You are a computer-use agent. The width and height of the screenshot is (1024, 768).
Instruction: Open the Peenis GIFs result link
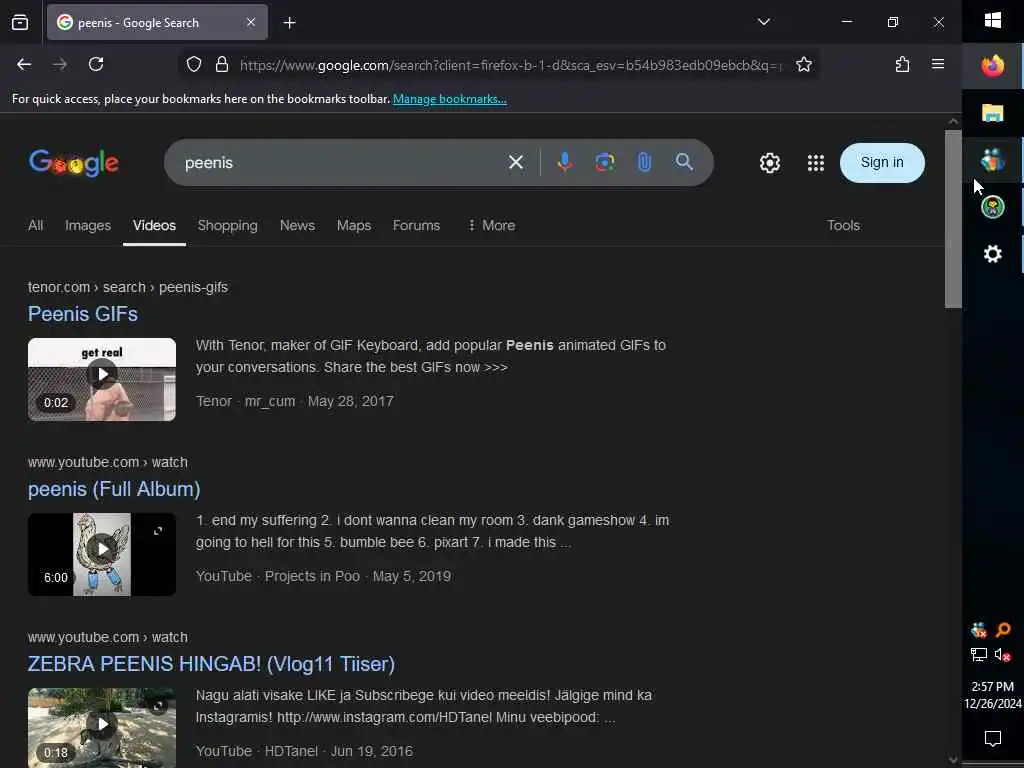(x=82, y=314)
